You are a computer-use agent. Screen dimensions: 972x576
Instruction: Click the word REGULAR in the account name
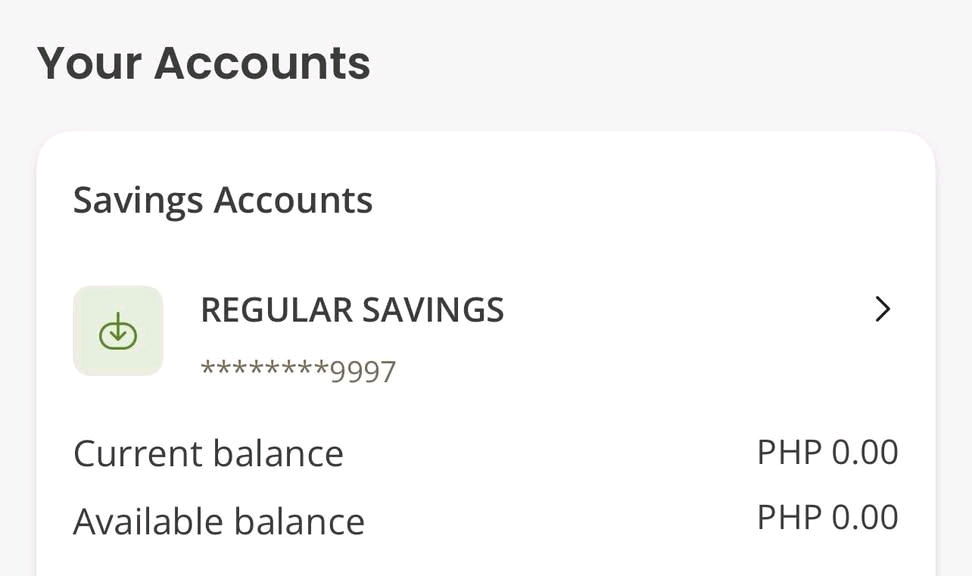point(276,310)
